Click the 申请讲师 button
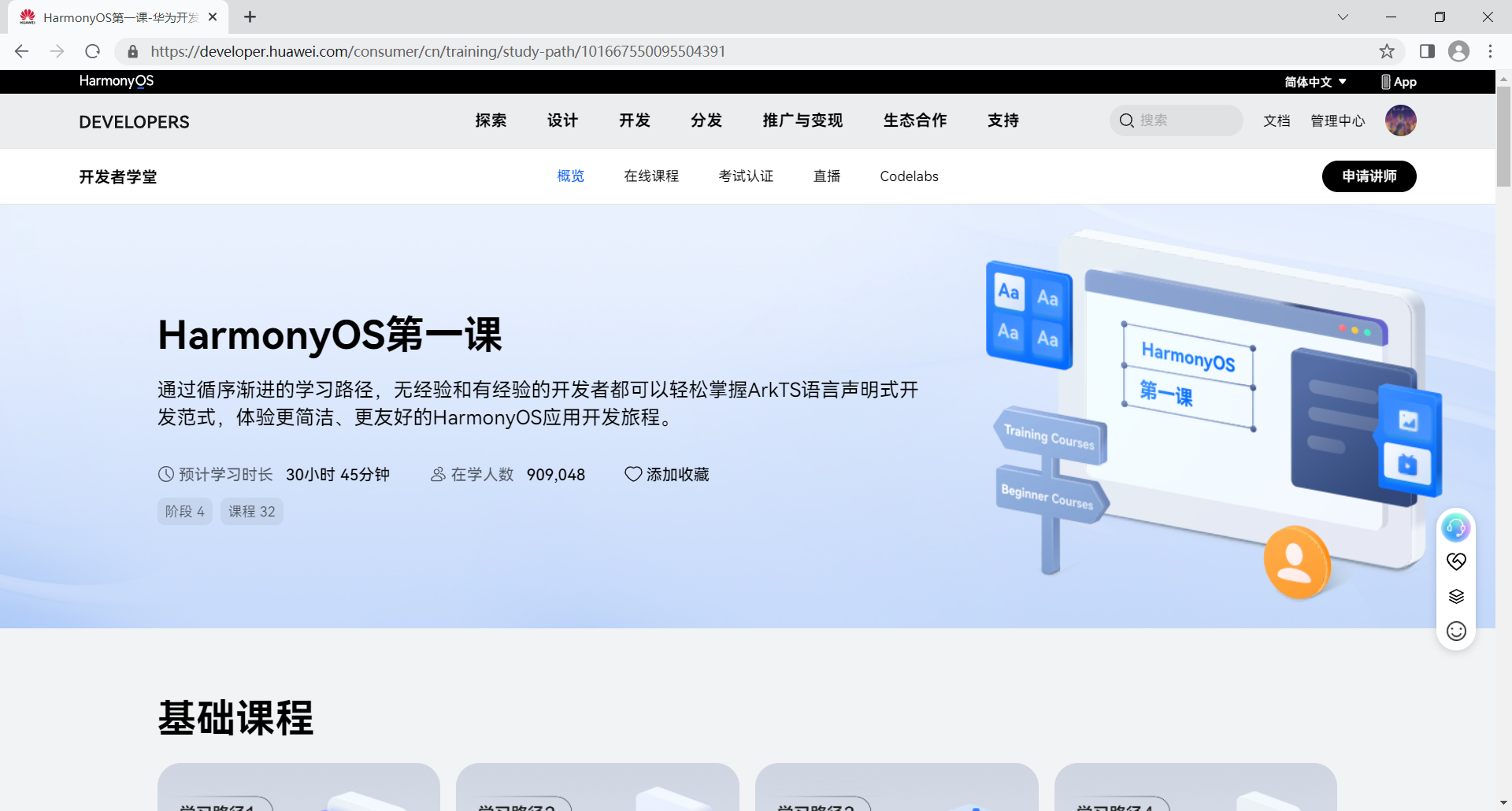This screenshot has width=1512, height=811. click(1369, 176)
